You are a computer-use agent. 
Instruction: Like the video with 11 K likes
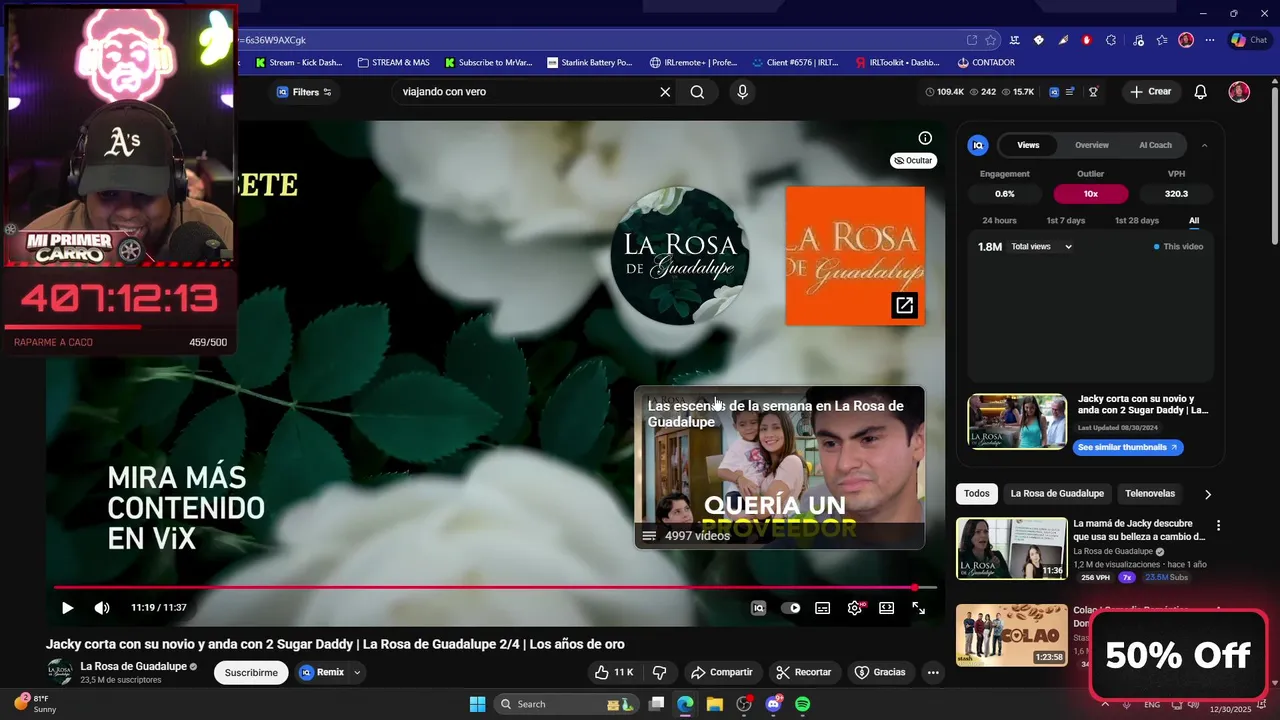tap(613, 673)
